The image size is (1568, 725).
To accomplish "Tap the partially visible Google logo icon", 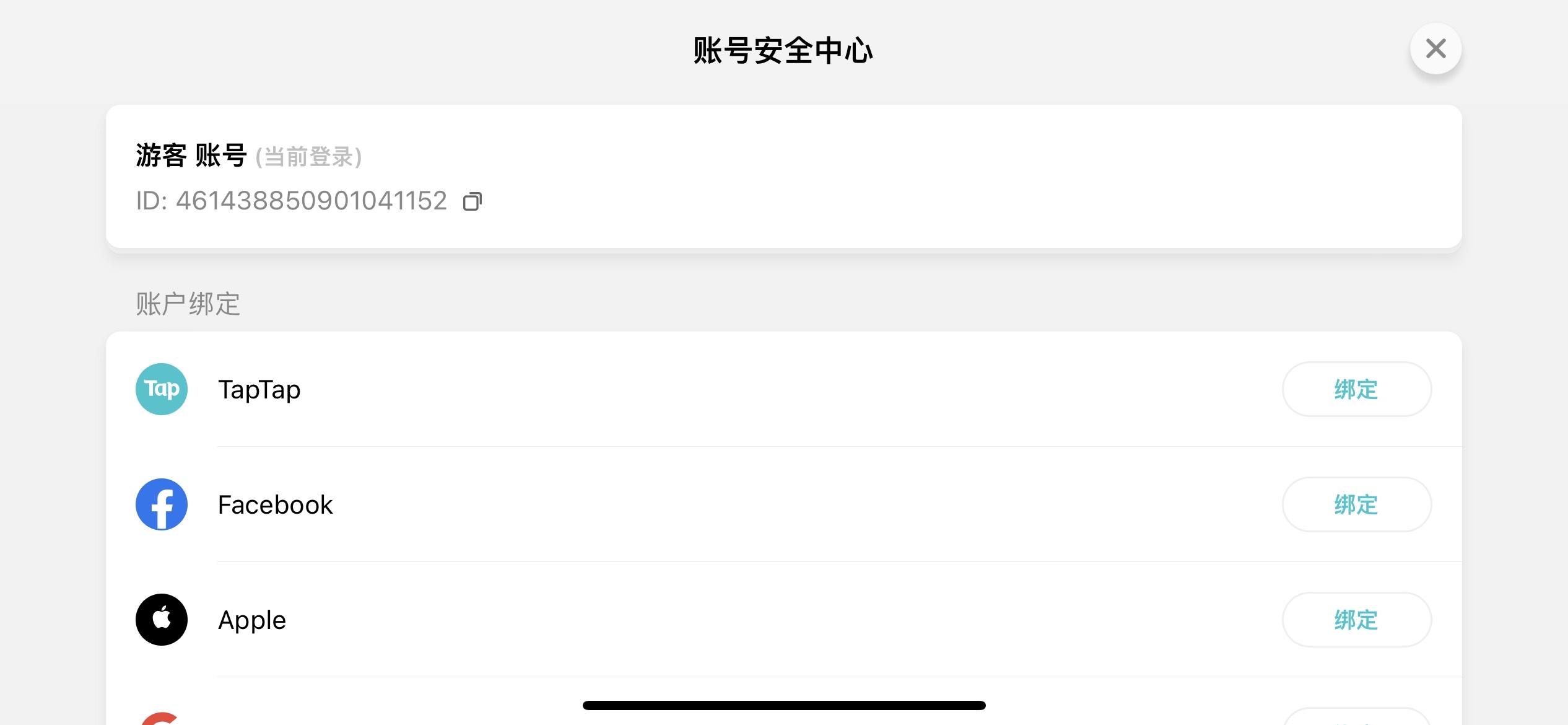I will [160, 719].
